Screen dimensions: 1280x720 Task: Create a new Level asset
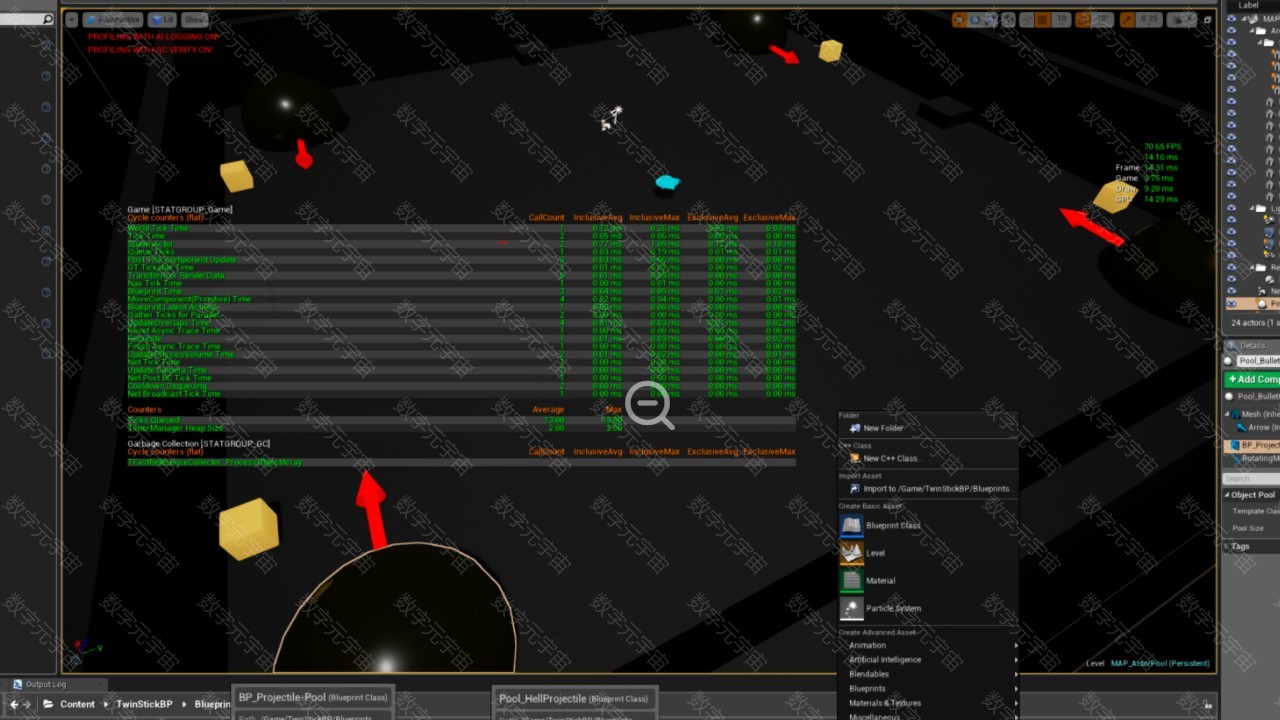coord(930,552)
